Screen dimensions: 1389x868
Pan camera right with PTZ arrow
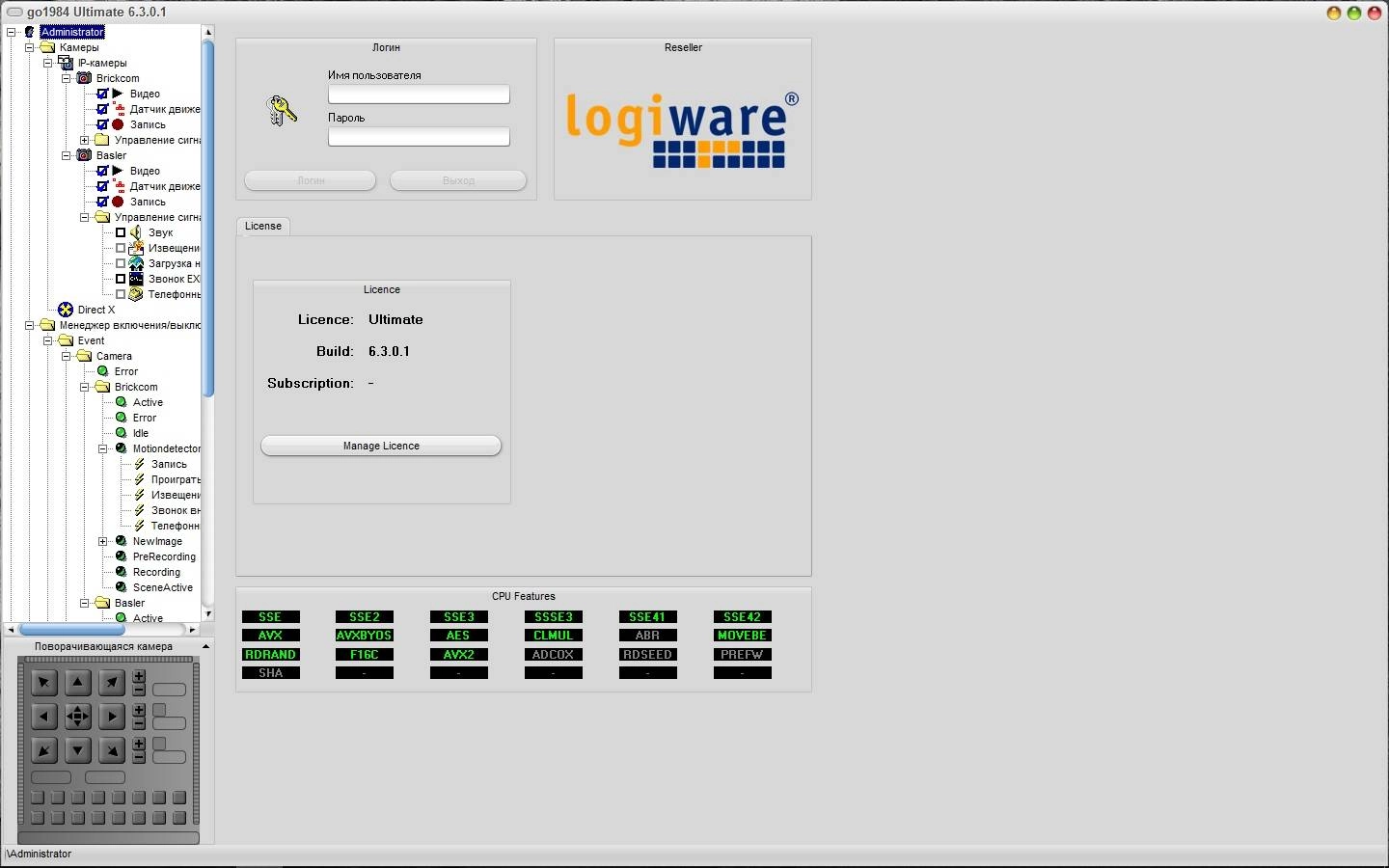pyautogui.click(x=112, y=717)
